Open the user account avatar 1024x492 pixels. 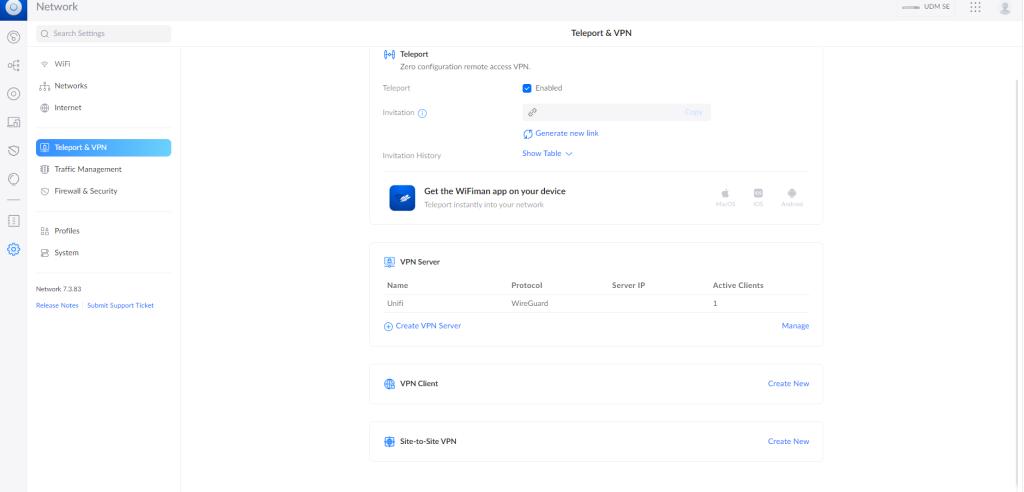(1005, 8)
